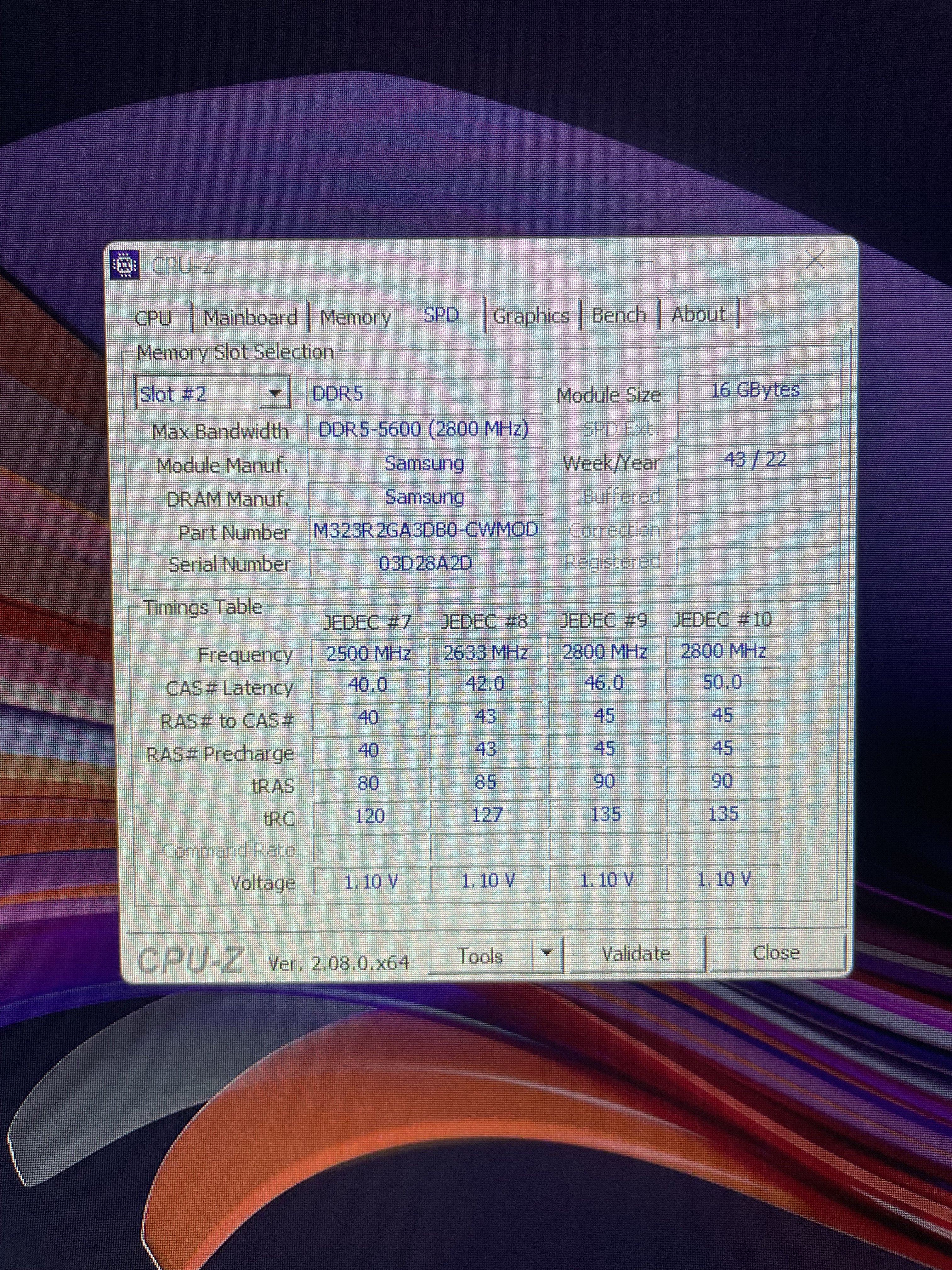The image size is (952, 1270).
Task: Click the Module Size label
Action: (608, 395)
